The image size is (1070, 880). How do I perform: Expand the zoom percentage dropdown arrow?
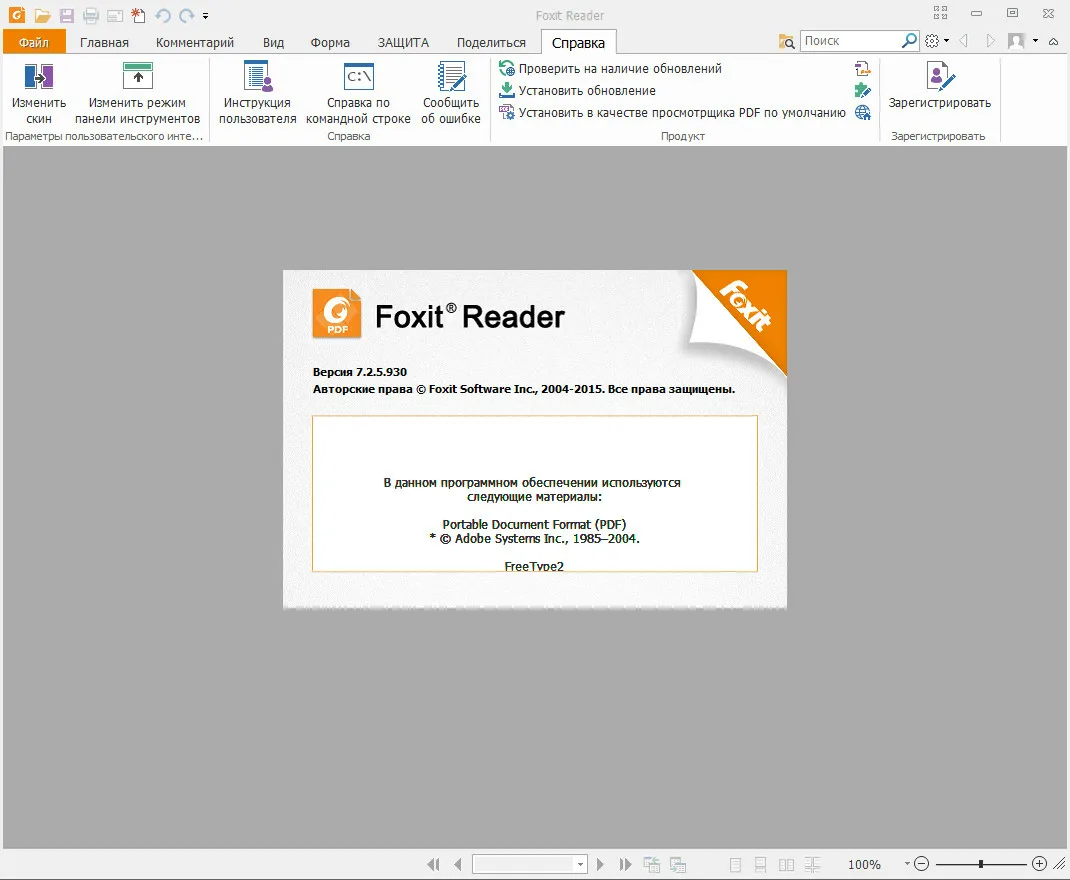(907, 864)
